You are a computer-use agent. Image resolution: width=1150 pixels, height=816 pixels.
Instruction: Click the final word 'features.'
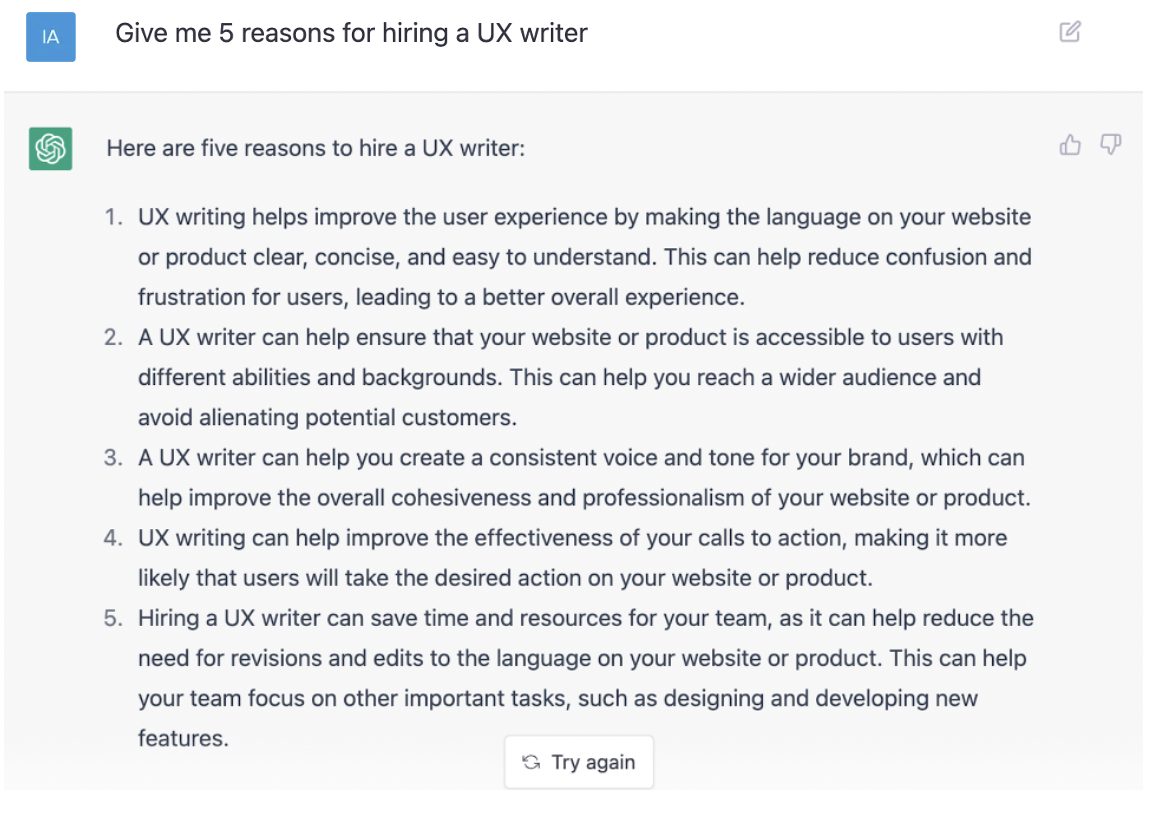point(183,738)
